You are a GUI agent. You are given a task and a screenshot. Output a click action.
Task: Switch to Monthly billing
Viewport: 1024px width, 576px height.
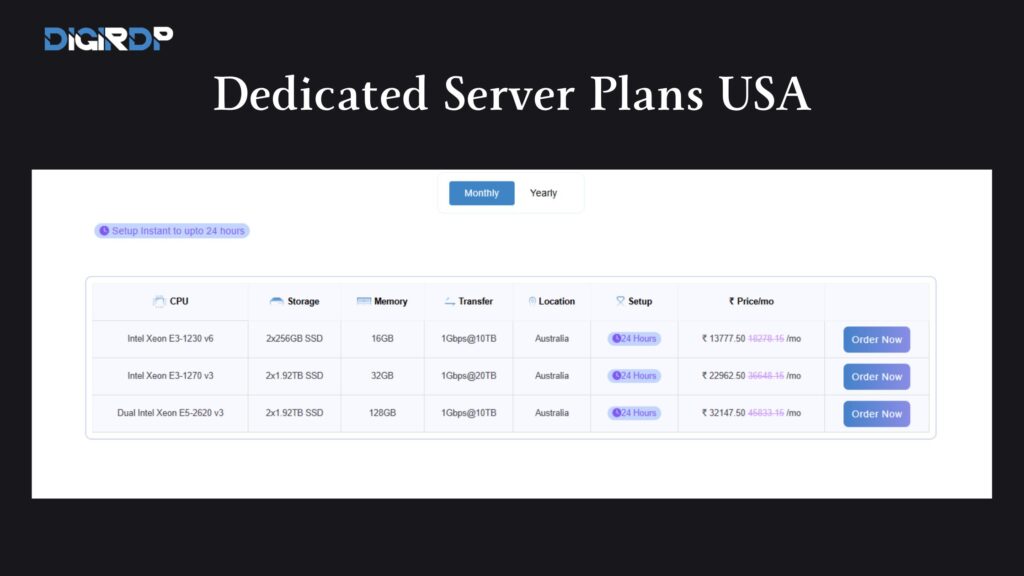(x=481, y=193)
